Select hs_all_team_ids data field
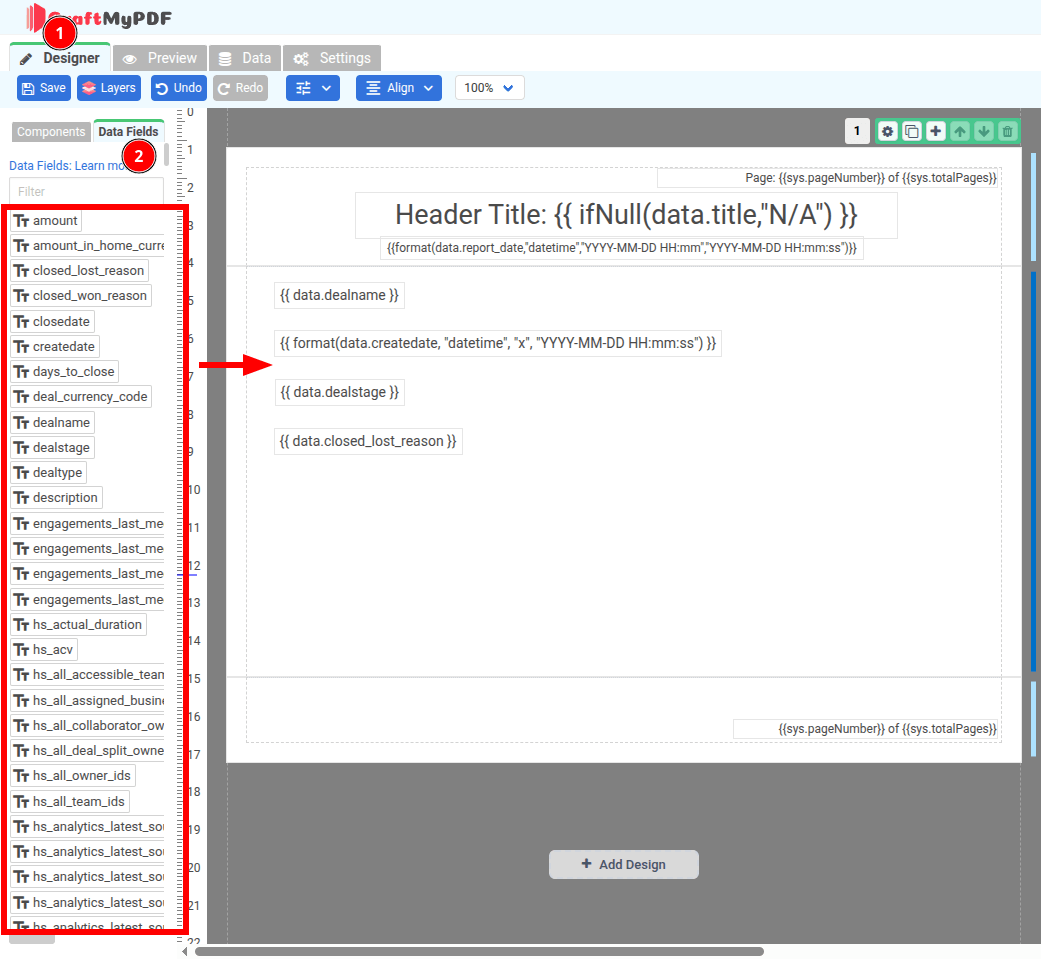 70,801
